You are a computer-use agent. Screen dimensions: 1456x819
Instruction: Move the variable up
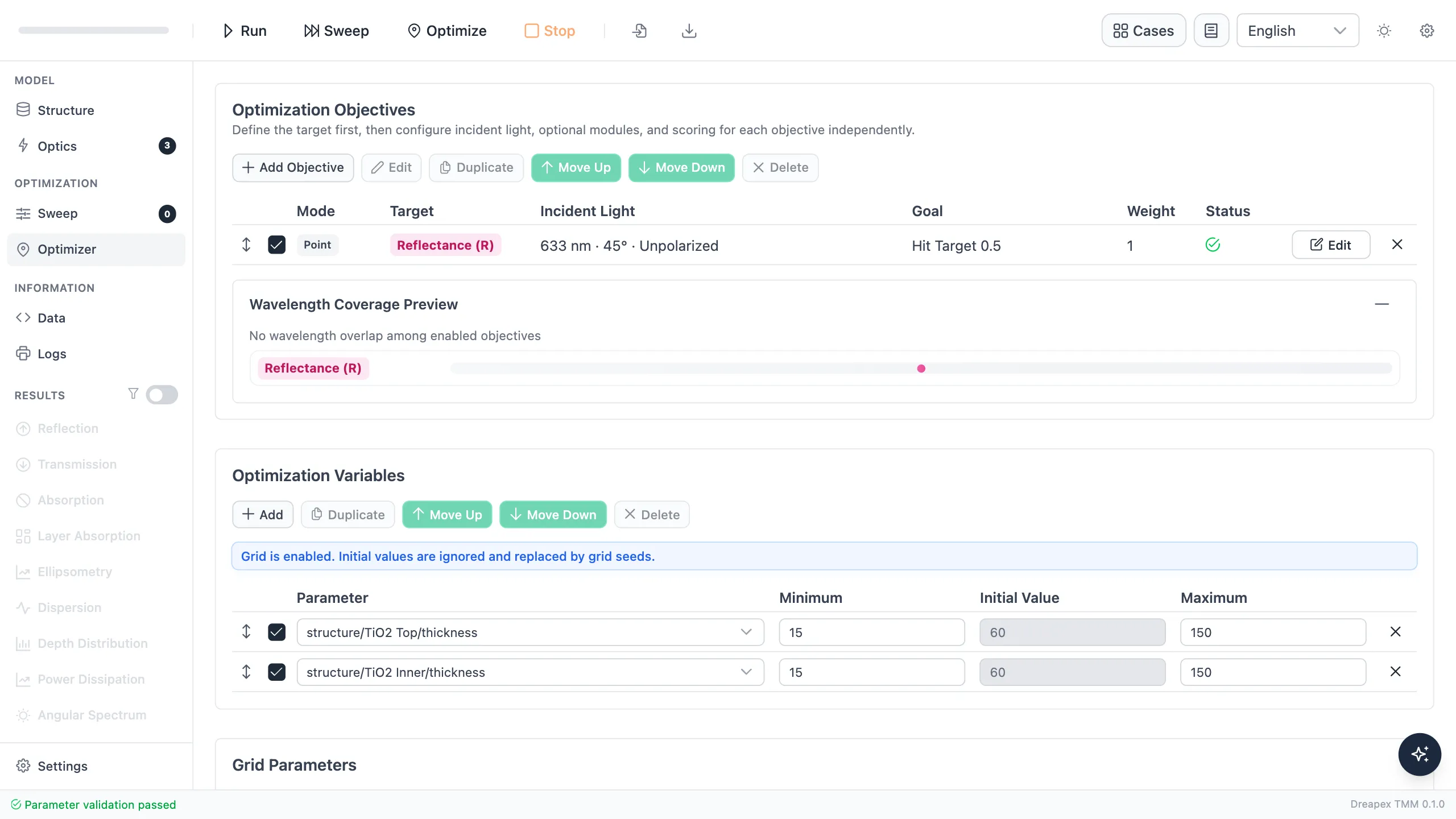coord(447,515)
